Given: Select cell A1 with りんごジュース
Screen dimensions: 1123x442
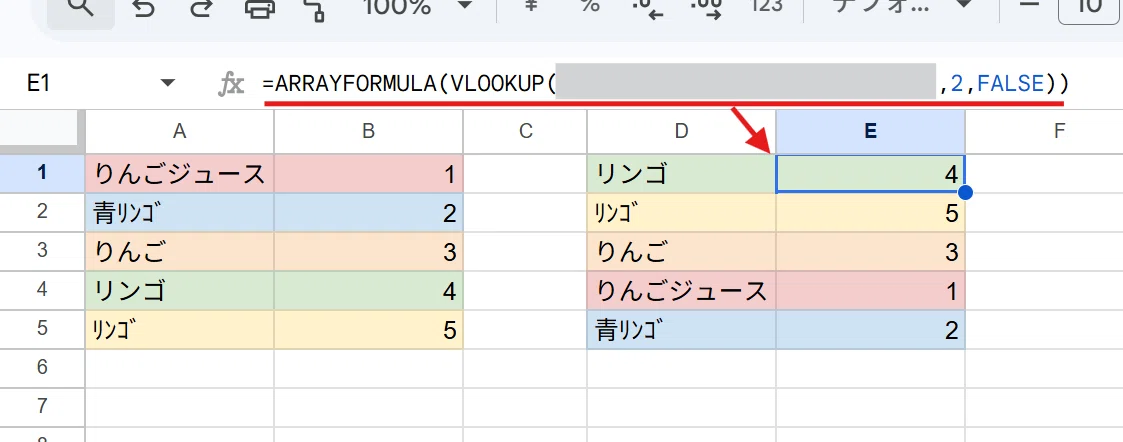Looking at the screenshot, I should pos(179,173).
